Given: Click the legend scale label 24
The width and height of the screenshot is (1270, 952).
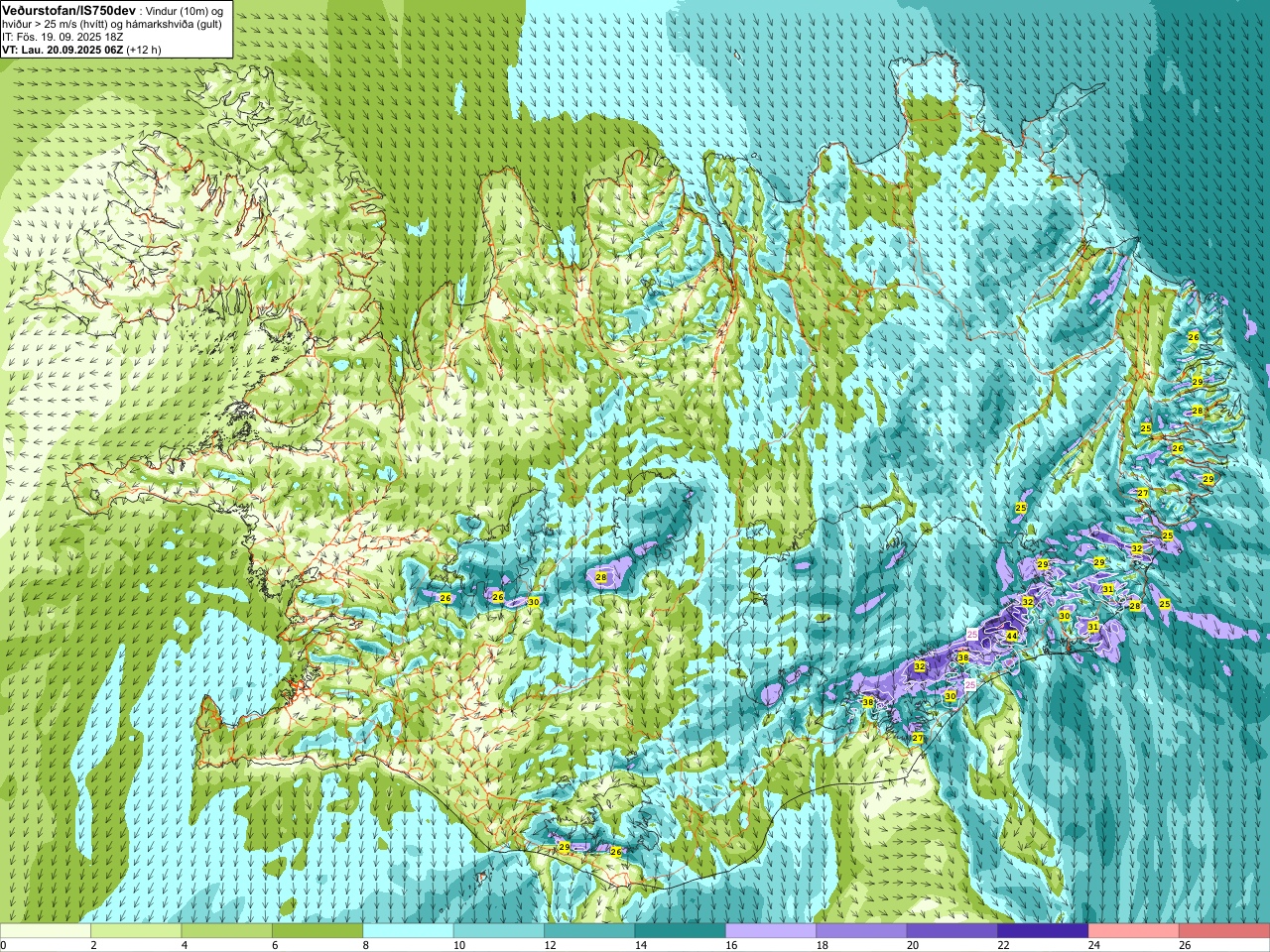Looking at the screenshot, I should click(1093, 946).
